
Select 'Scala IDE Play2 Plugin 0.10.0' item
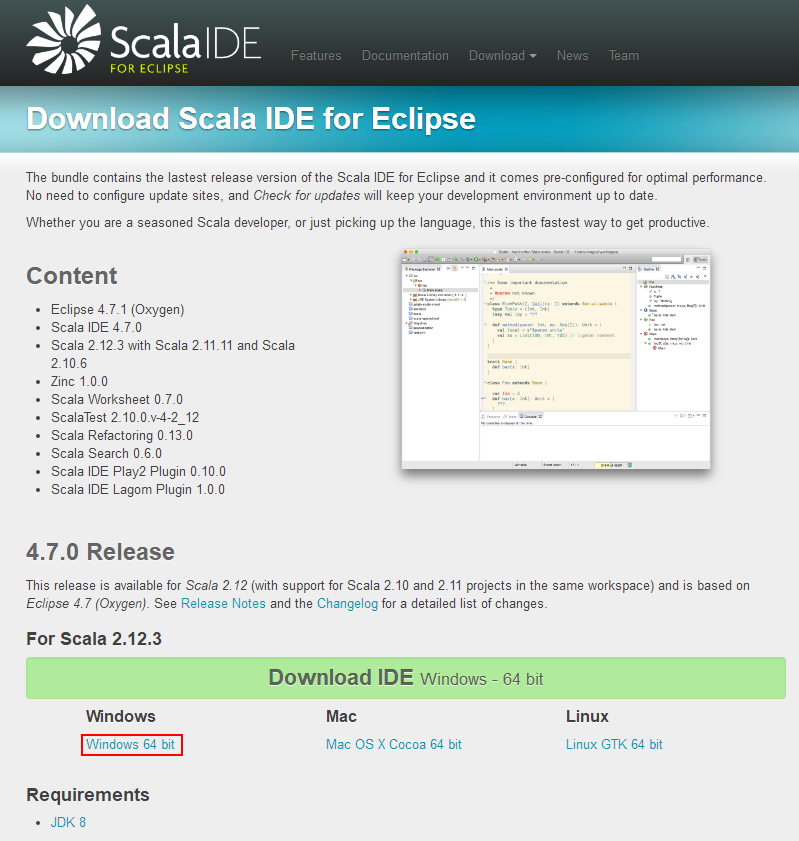click(x=138, y=471)
